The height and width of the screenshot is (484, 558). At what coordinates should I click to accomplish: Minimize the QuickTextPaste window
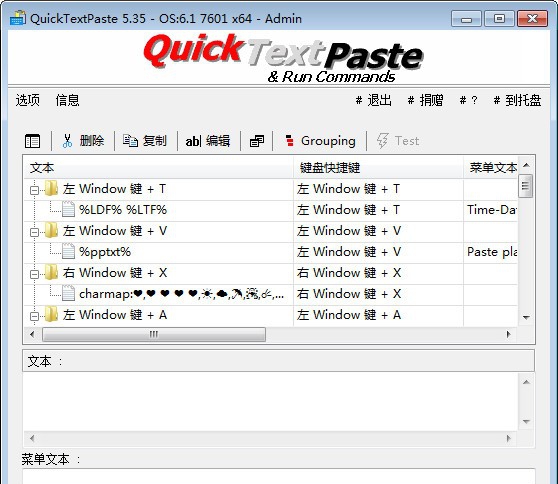coord(466,19)
